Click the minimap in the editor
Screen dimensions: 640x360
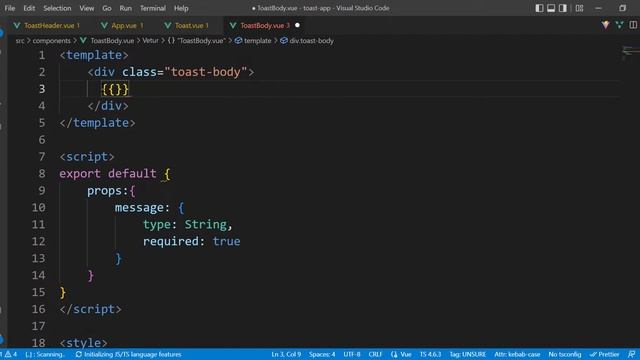pos(631,52)
